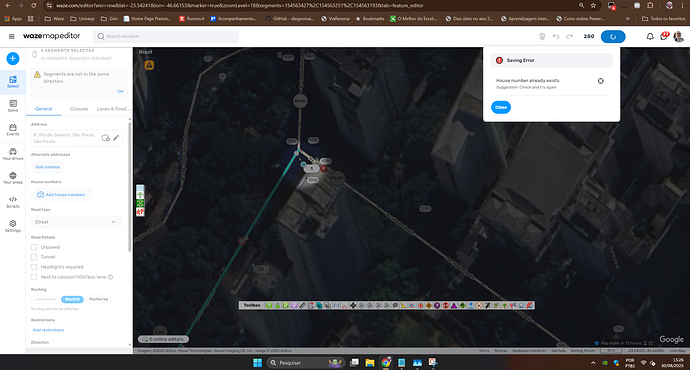Expand the bookmarks overflow chevron
Screen dimensions: 690x370
click(628, 18)
